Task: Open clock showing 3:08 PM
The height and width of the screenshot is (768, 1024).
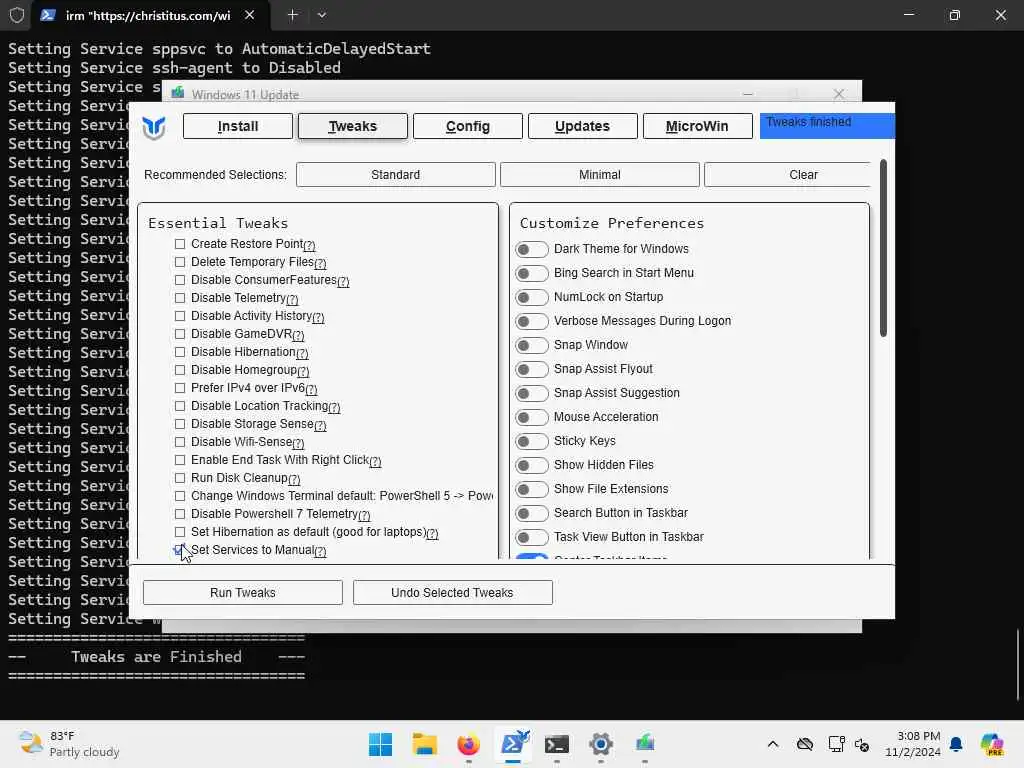Action: (x=913, y=744)
